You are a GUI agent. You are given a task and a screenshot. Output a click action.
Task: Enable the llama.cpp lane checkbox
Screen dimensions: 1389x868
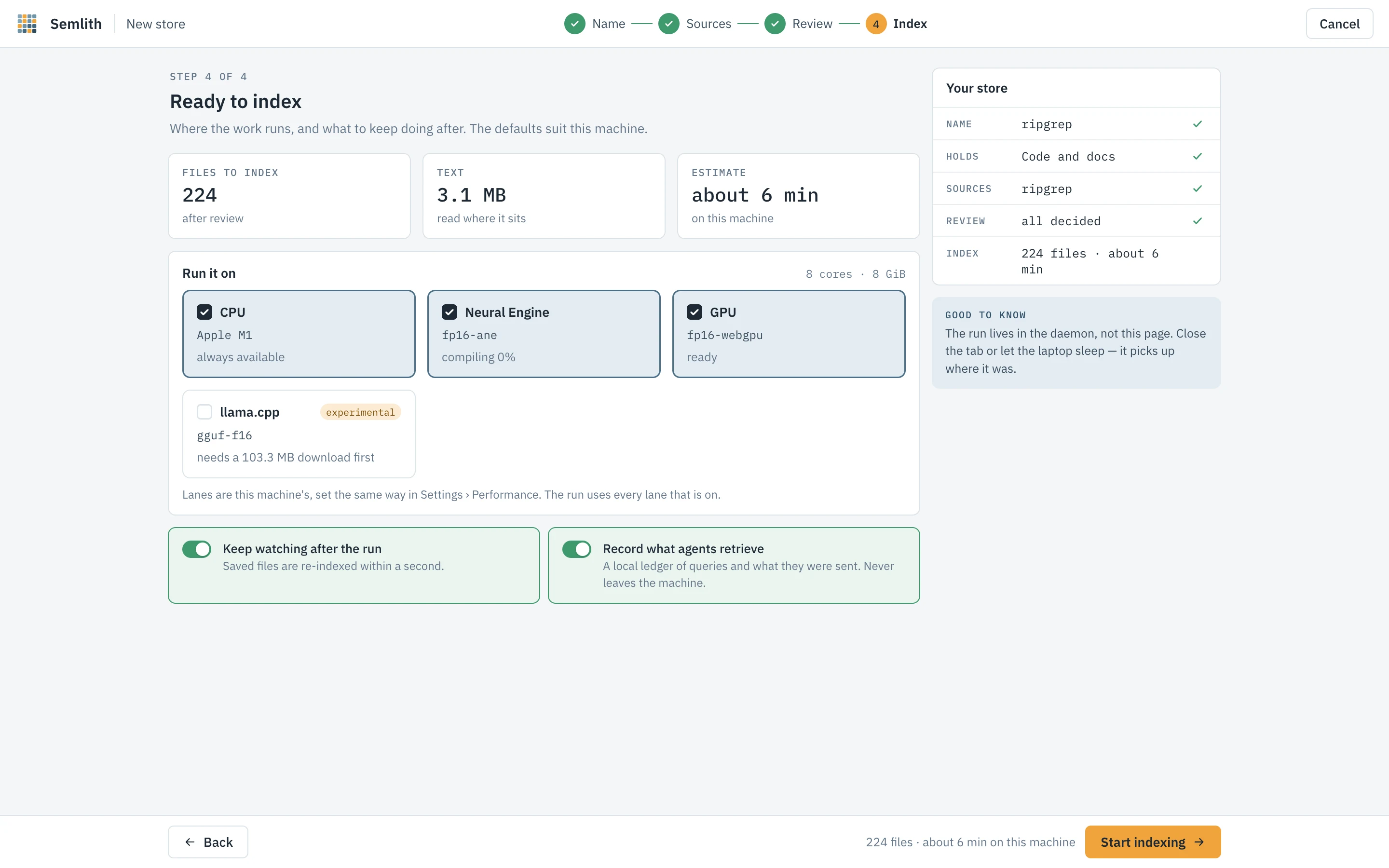pyautogui.click(x=204, y=412)
